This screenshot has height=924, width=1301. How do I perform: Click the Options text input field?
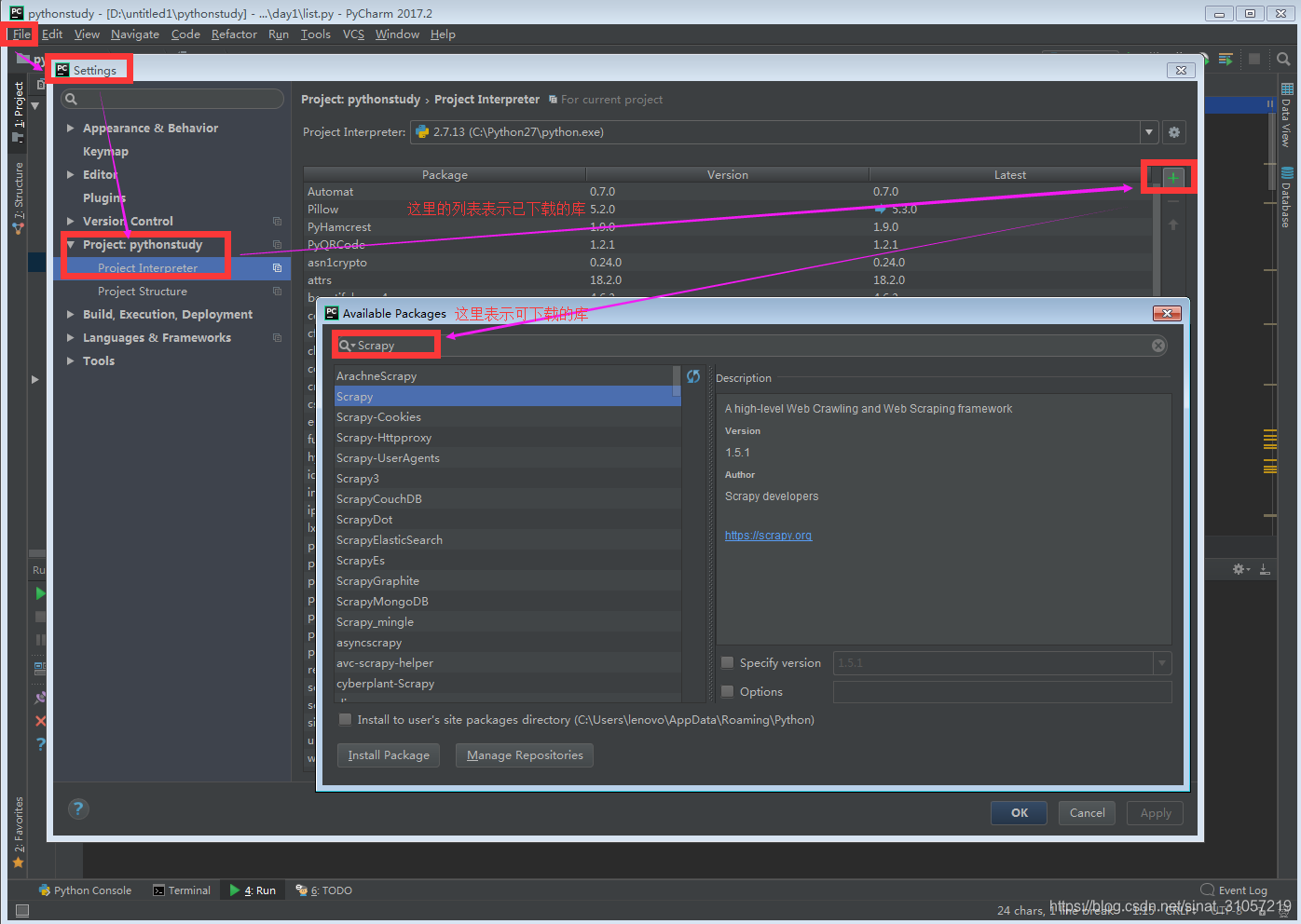tap(1002, 691)
